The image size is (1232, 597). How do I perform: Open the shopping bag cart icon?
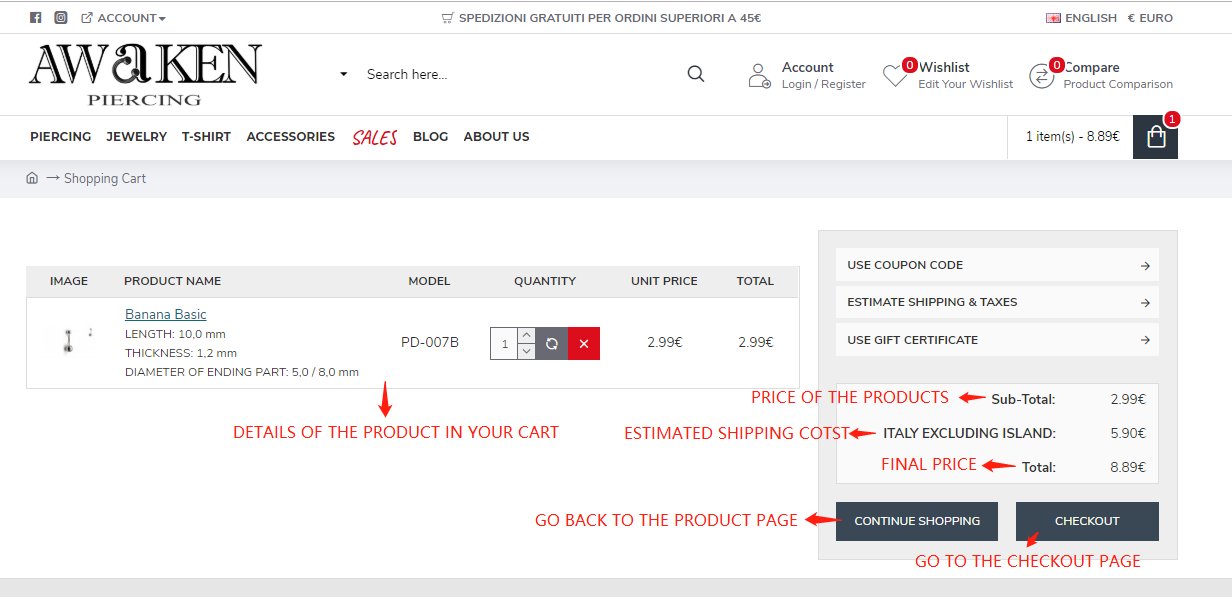point(1156,137)
